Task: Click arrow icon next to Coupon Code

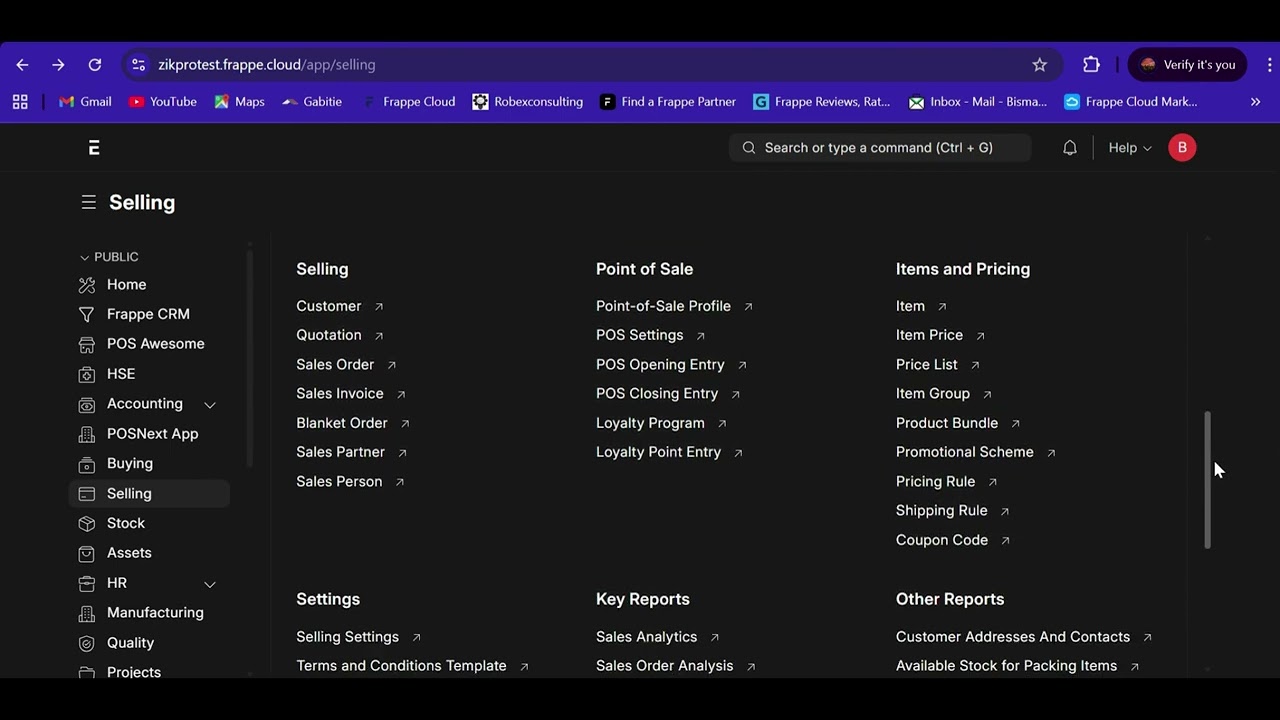Action: point(1005,541)
